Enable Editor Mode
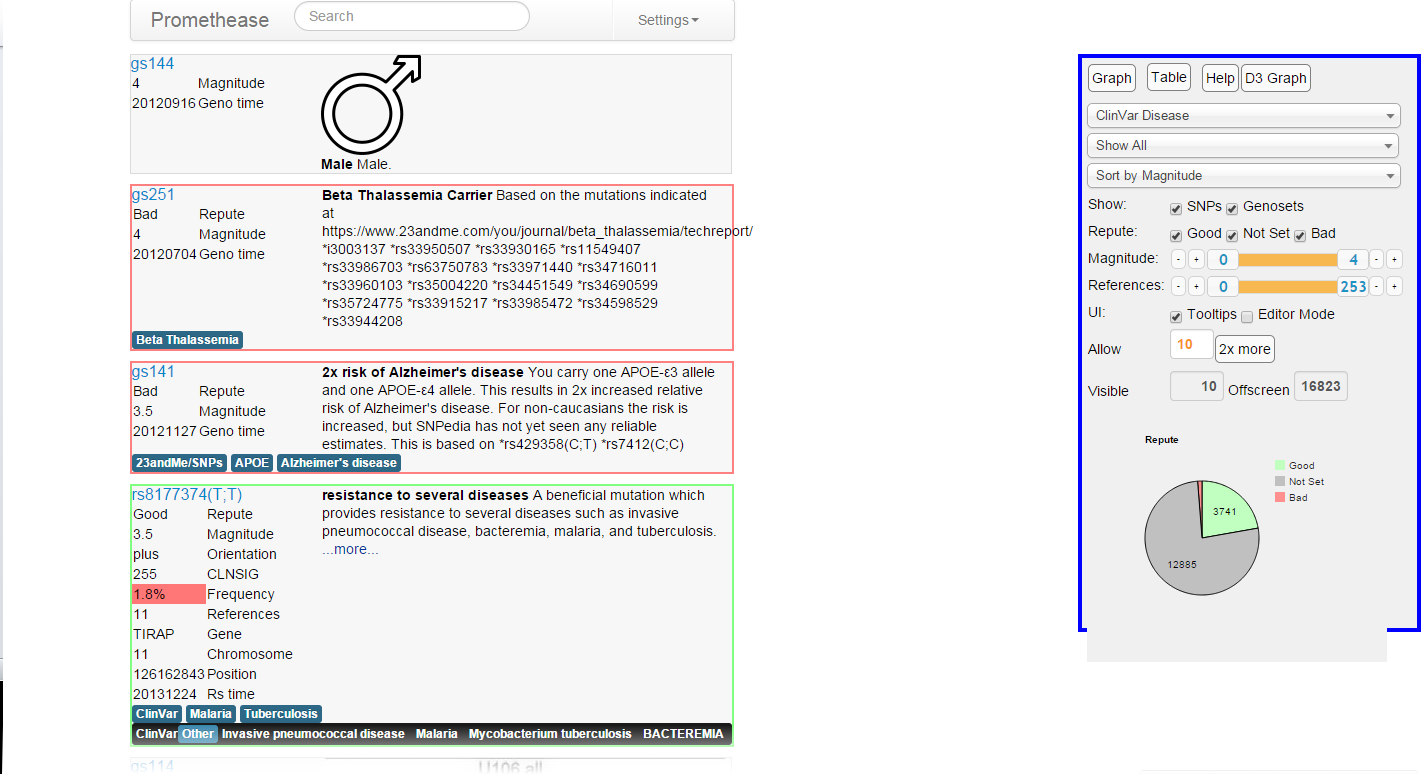Screen dimensions: 1426x774 point(1247,314)
